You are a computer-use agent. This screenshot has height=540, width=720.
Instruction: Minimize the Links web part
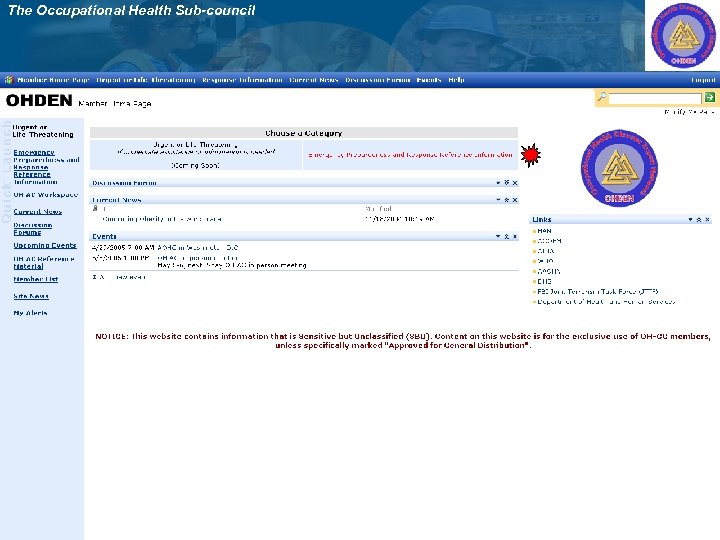click(699, 220)
